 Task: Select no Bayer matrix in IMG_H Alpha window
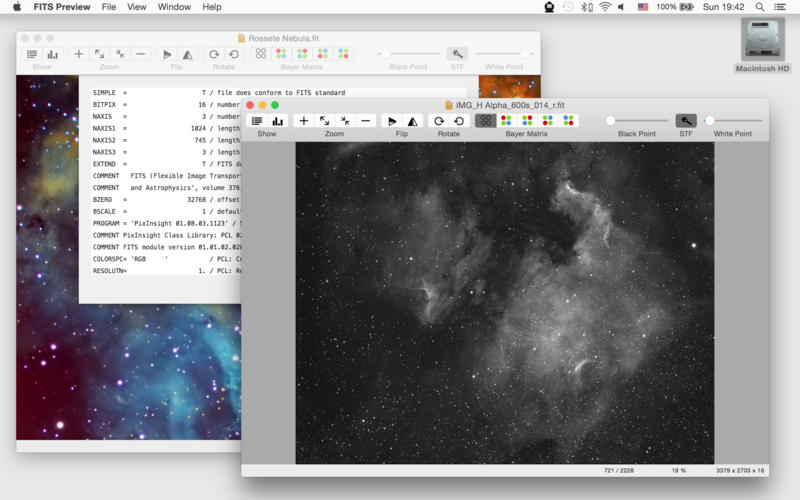pyautogui.click(x=485, y=121)
